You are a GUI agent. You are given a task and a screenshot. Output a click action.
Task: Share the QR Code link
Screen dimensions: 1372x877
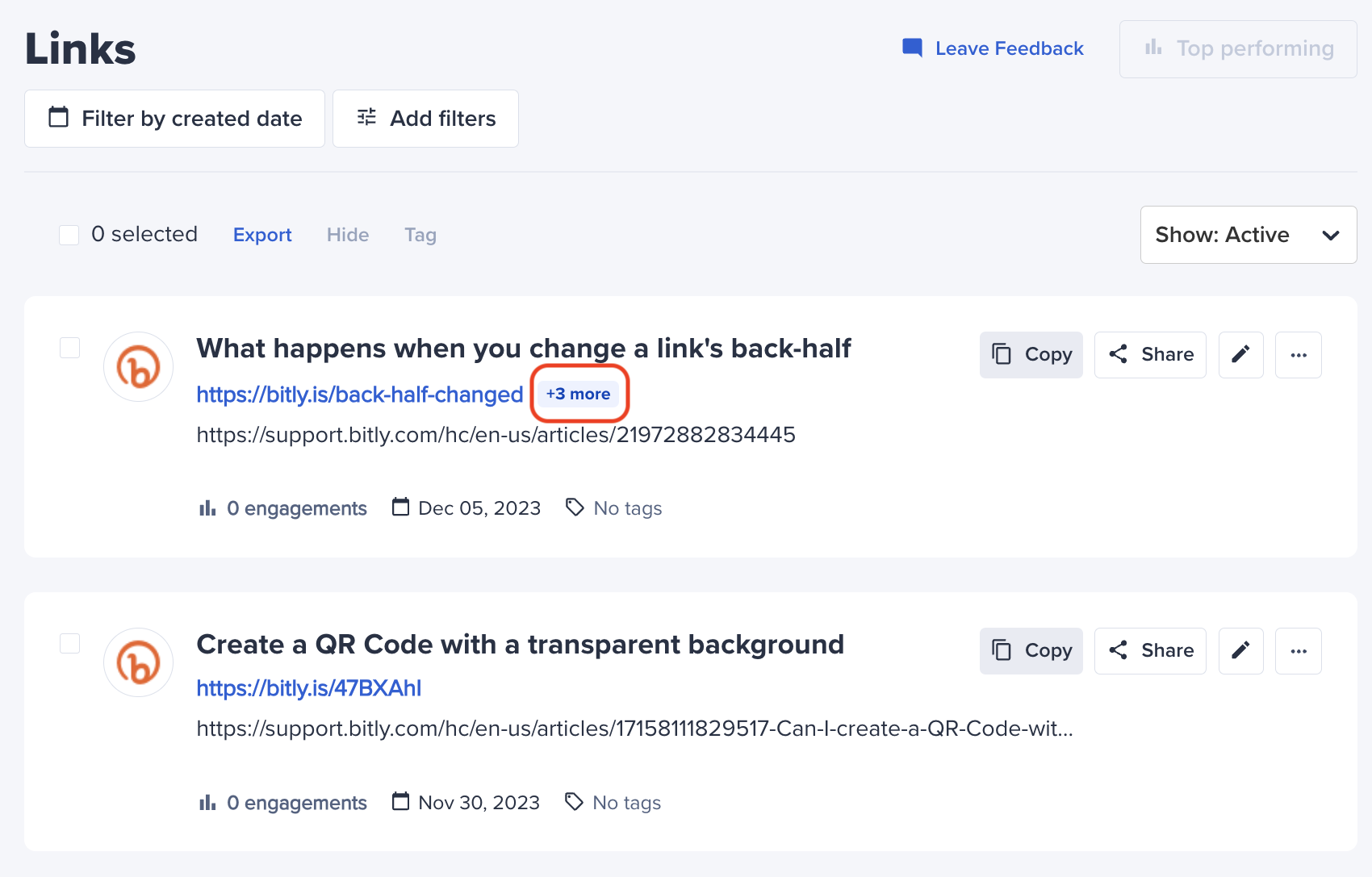click(x=1150, y=651)
